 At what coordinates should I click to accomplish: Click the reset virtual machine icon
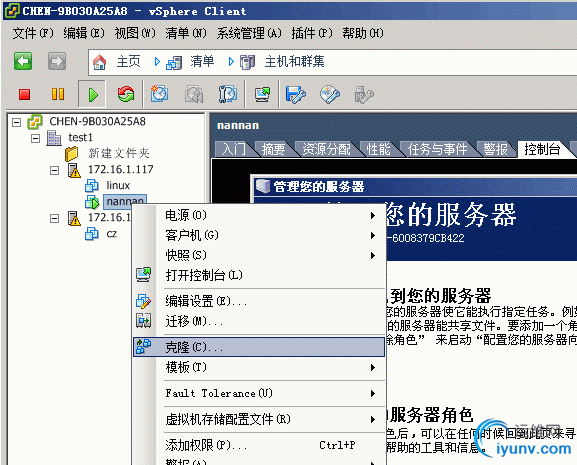pos(126,94)
